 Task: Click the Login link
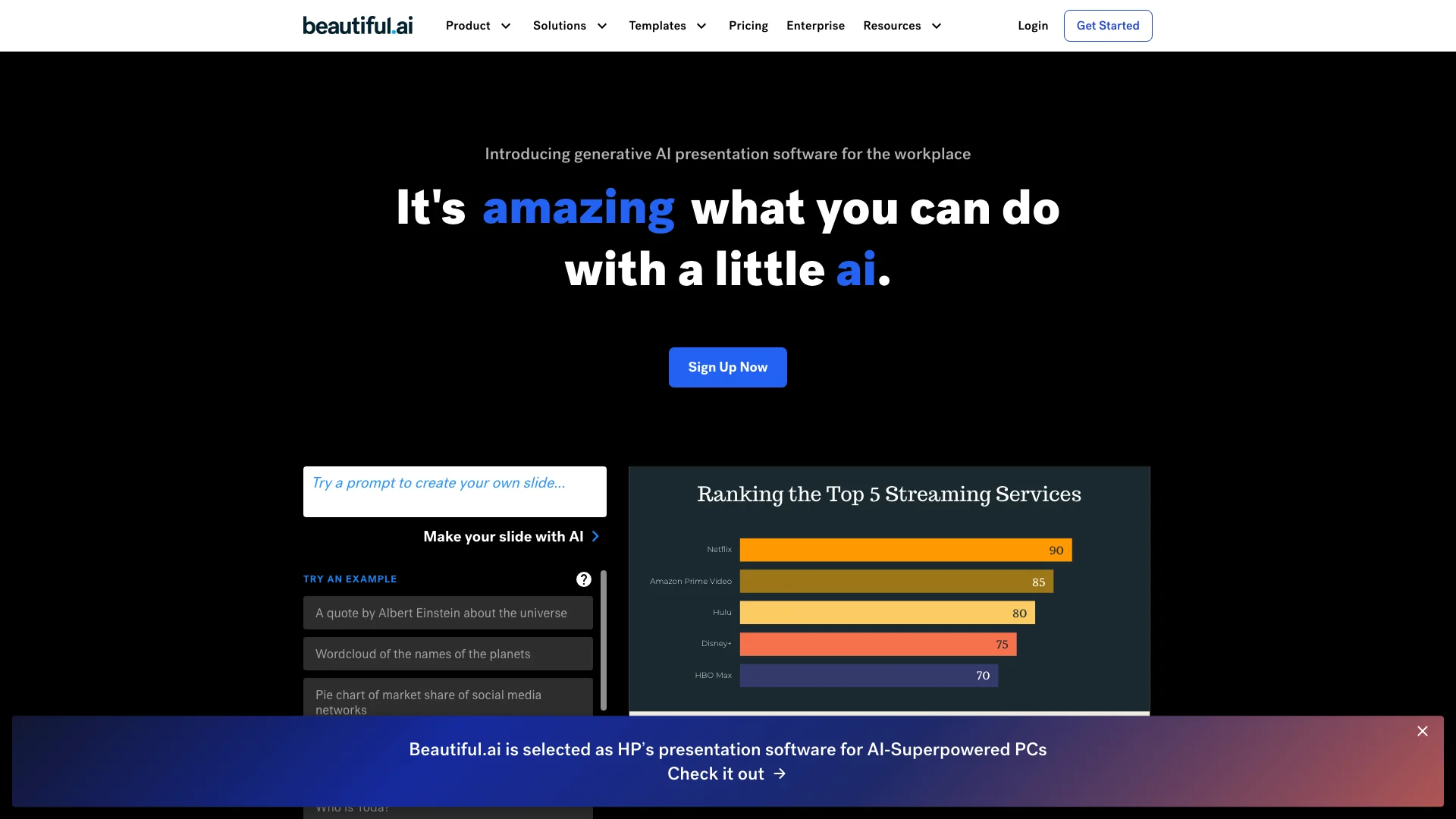click(x=1032, y=25)
